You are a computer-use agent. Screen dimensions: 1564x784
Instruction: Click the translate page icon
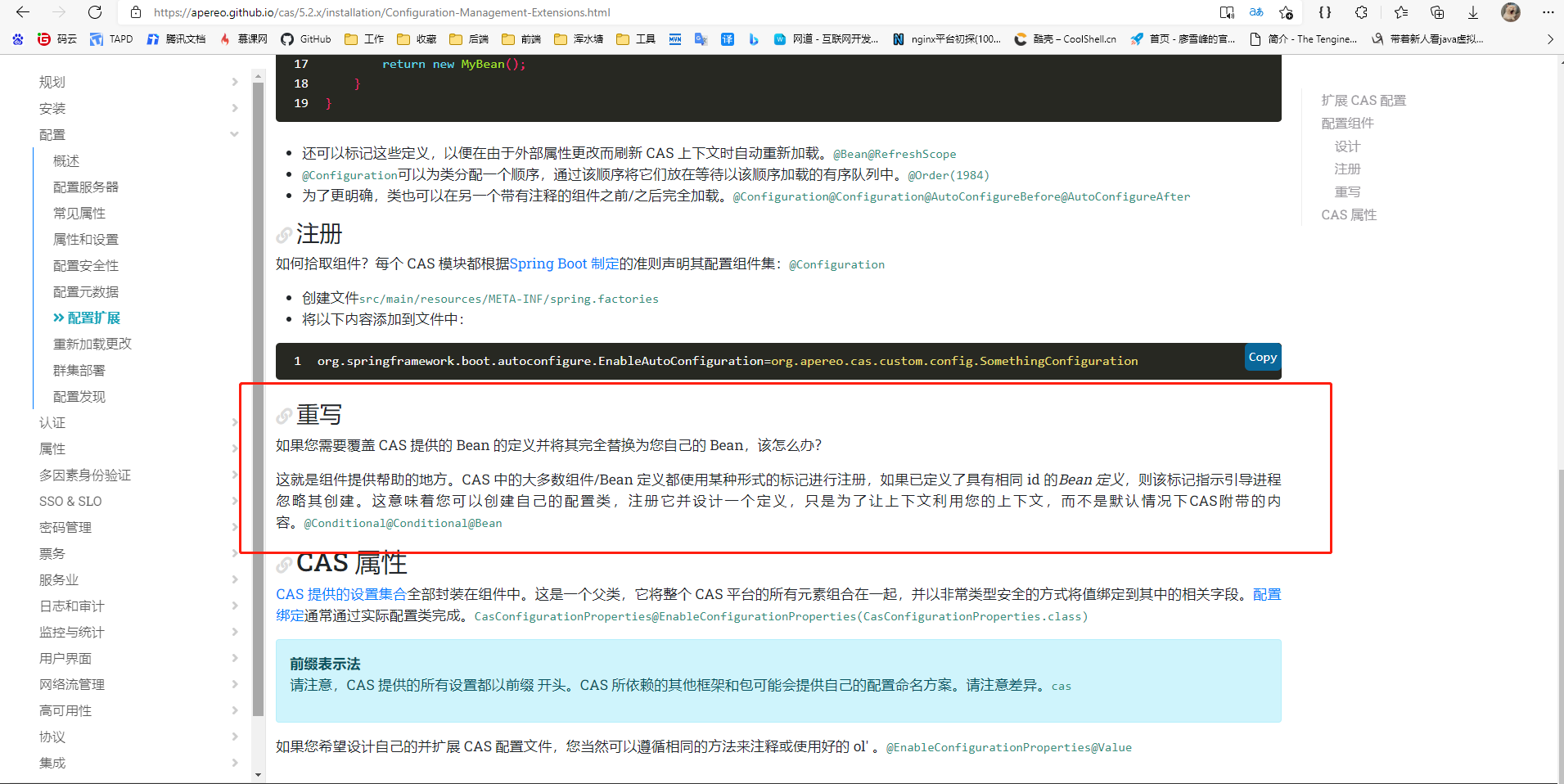tap(1256, 12)
